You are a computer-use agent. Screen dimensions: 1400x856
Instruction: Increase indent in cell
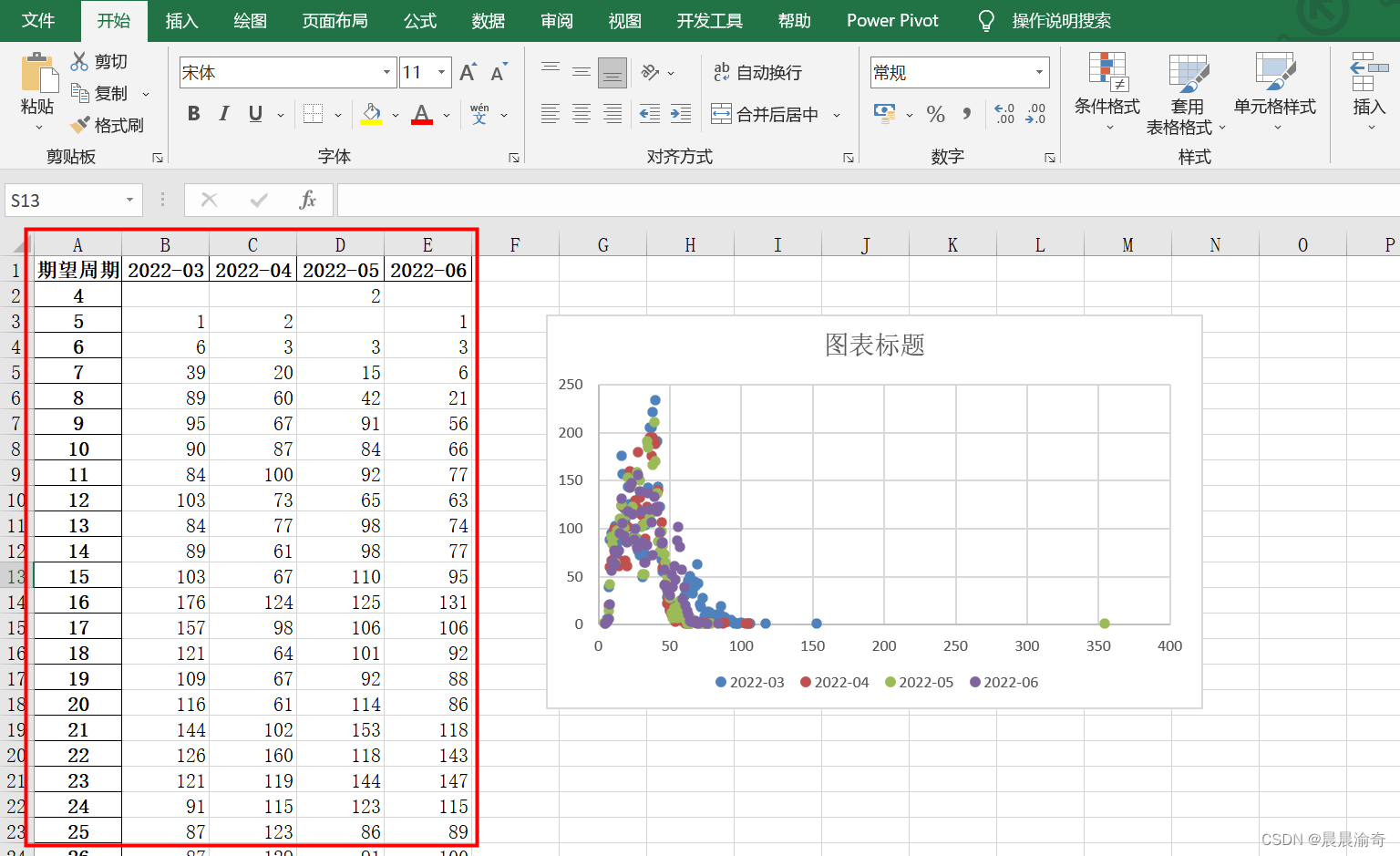681,114
